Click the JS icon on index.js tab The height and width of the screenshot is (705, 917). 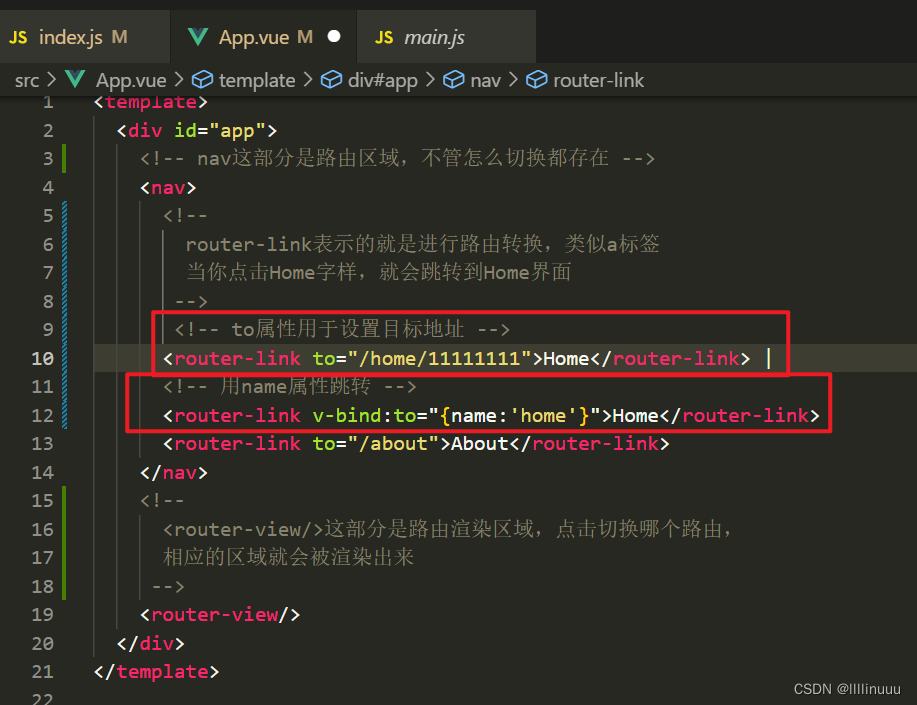[18, 37]
